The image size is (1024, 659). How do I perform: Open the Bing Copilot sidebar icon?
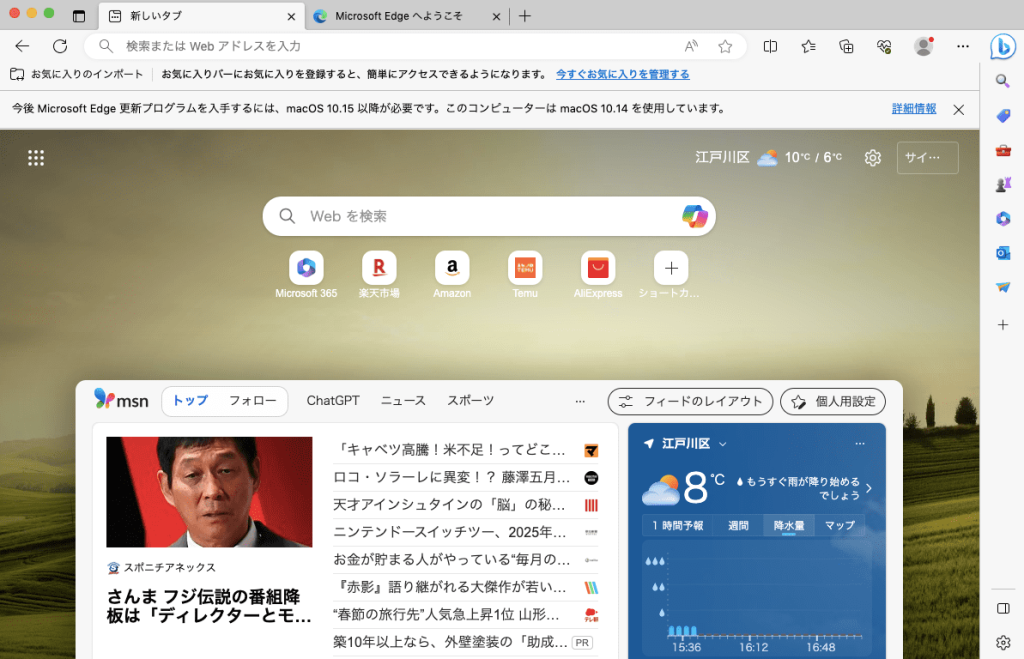point(1002,47)
